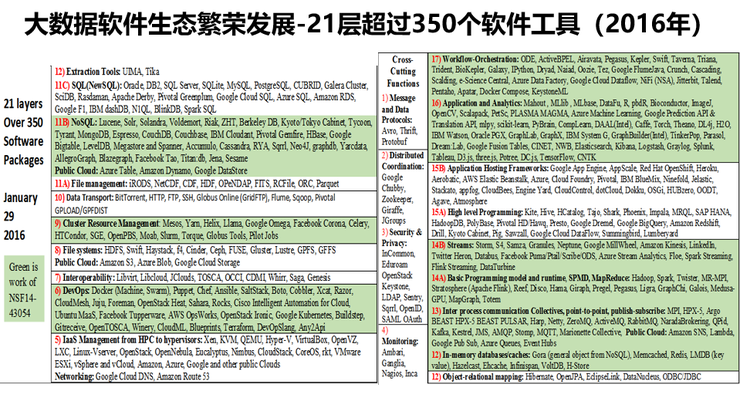
Task: Click 'Public Cloud: Amazon S3' line under File systems
Action: [x=147, y=262]
